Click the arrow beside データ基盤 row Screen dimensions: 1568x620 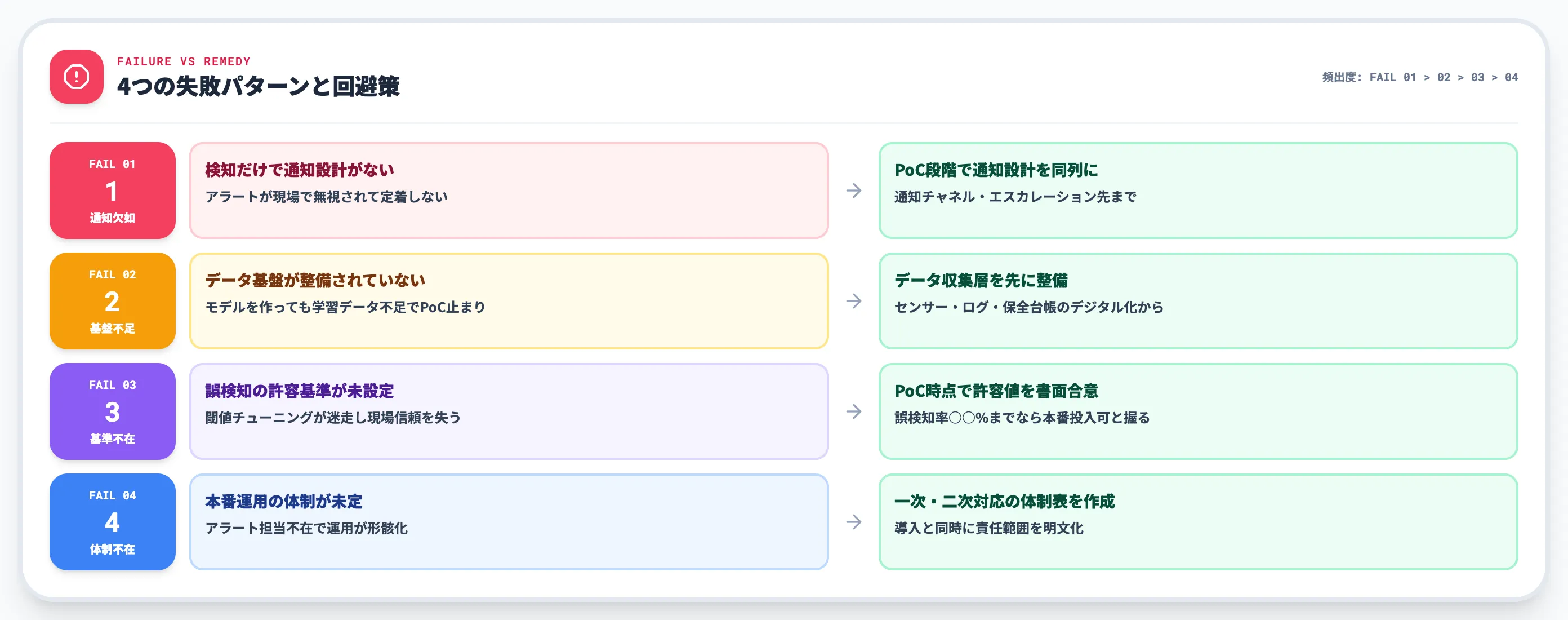coord(854,301)
